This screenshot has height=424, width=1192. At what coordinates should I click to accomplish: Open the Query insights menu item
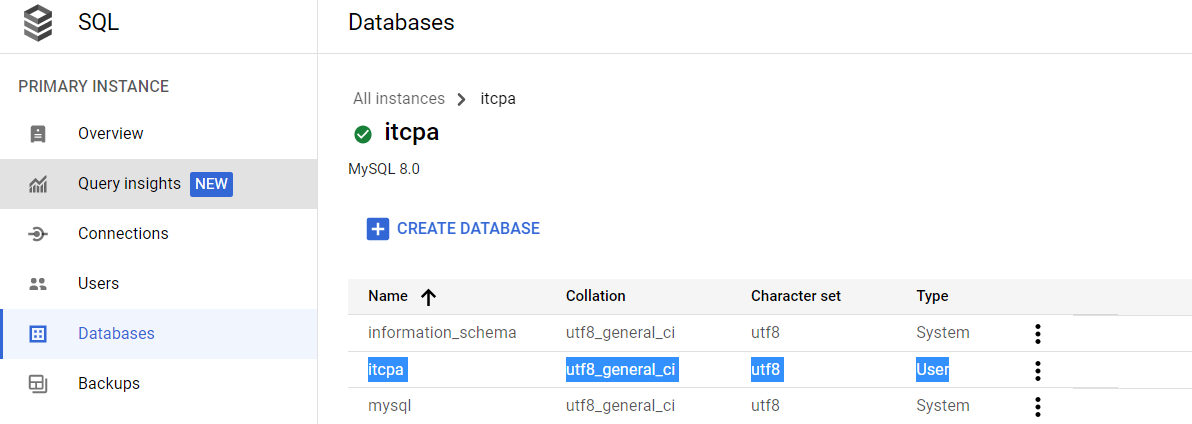pos(129,184)
